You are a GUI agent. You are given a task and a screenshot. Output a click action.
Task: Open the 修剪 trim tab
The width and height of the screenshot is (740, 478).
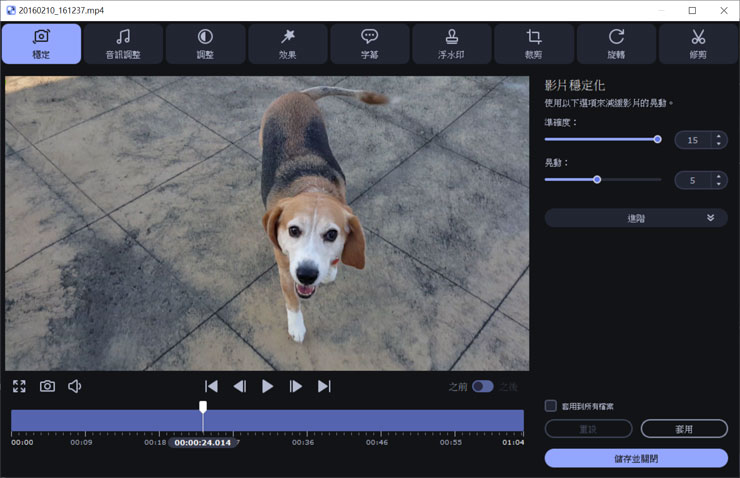[x=698, y=44]
